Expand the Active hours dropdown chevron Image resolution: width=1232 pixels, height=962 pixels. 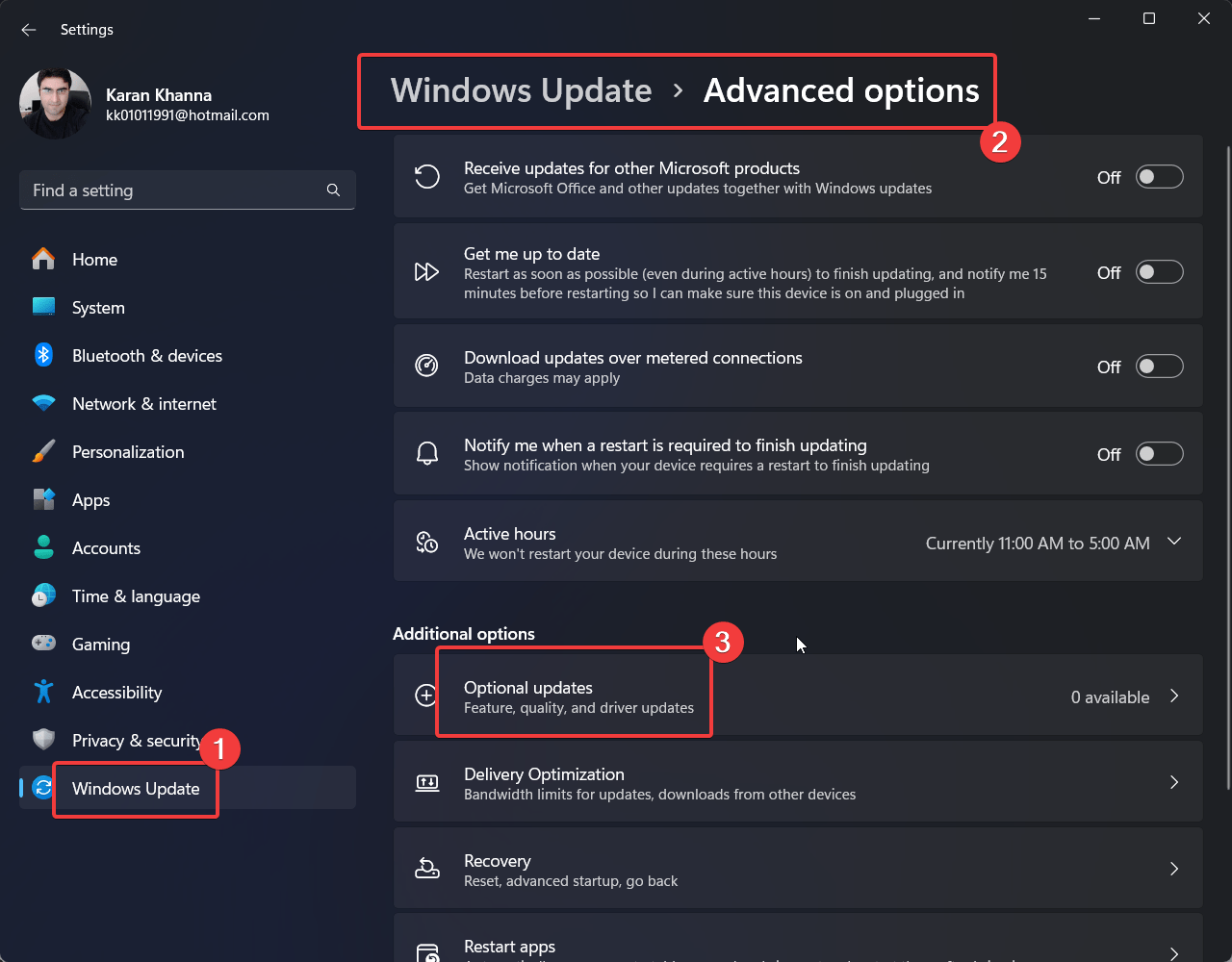[x=1174, y=542]
